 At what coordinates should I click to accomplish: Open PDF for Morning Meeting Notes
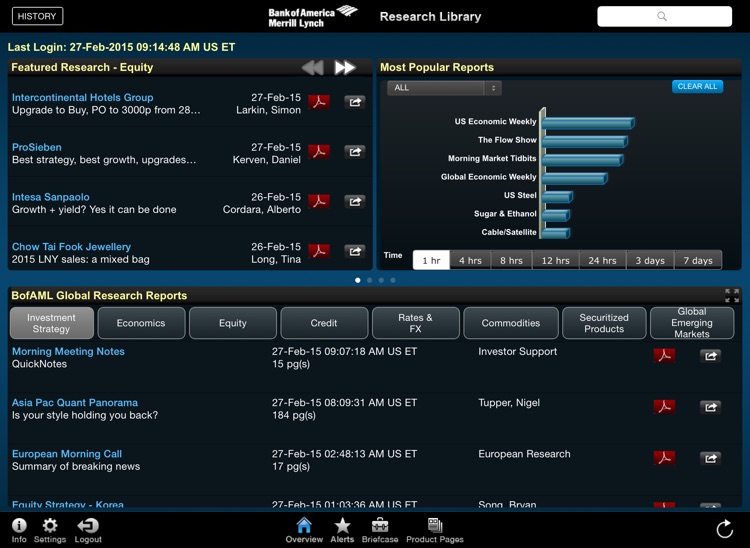click(x=664, y=356)
